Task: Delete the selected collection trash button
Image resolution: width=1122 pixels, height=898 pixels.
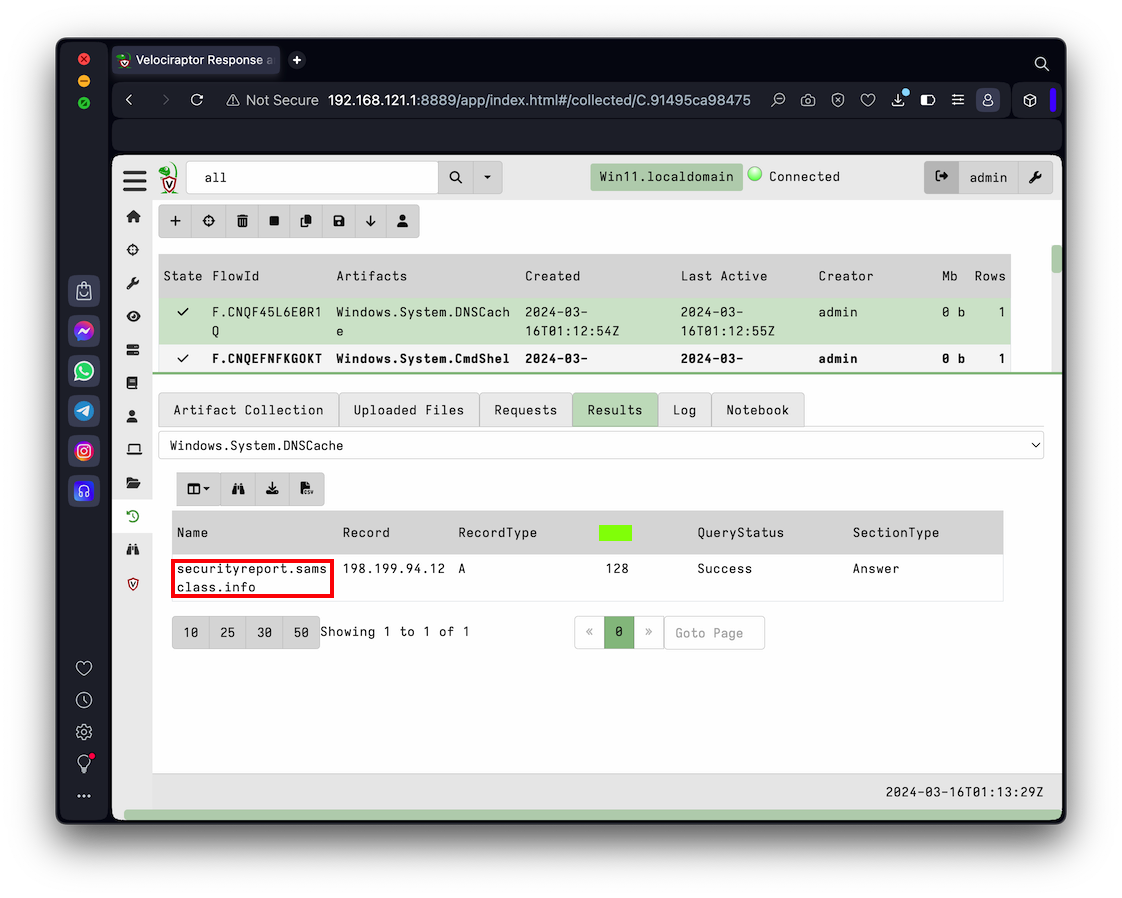Action: coord(243,221)
